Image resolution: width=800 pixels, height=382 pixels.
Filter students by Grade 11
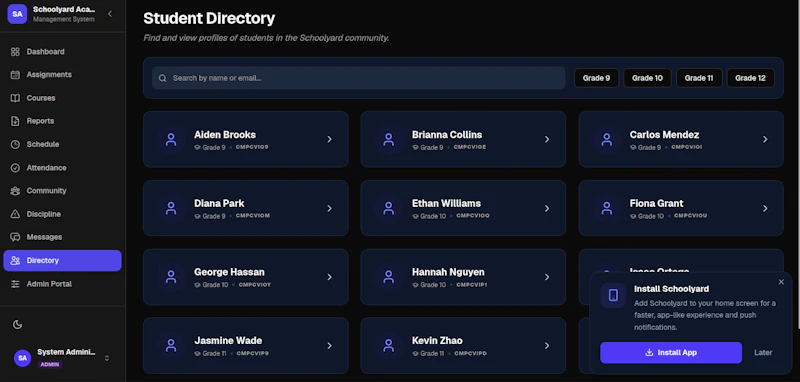pyautogui.click(x=699, y=78)
